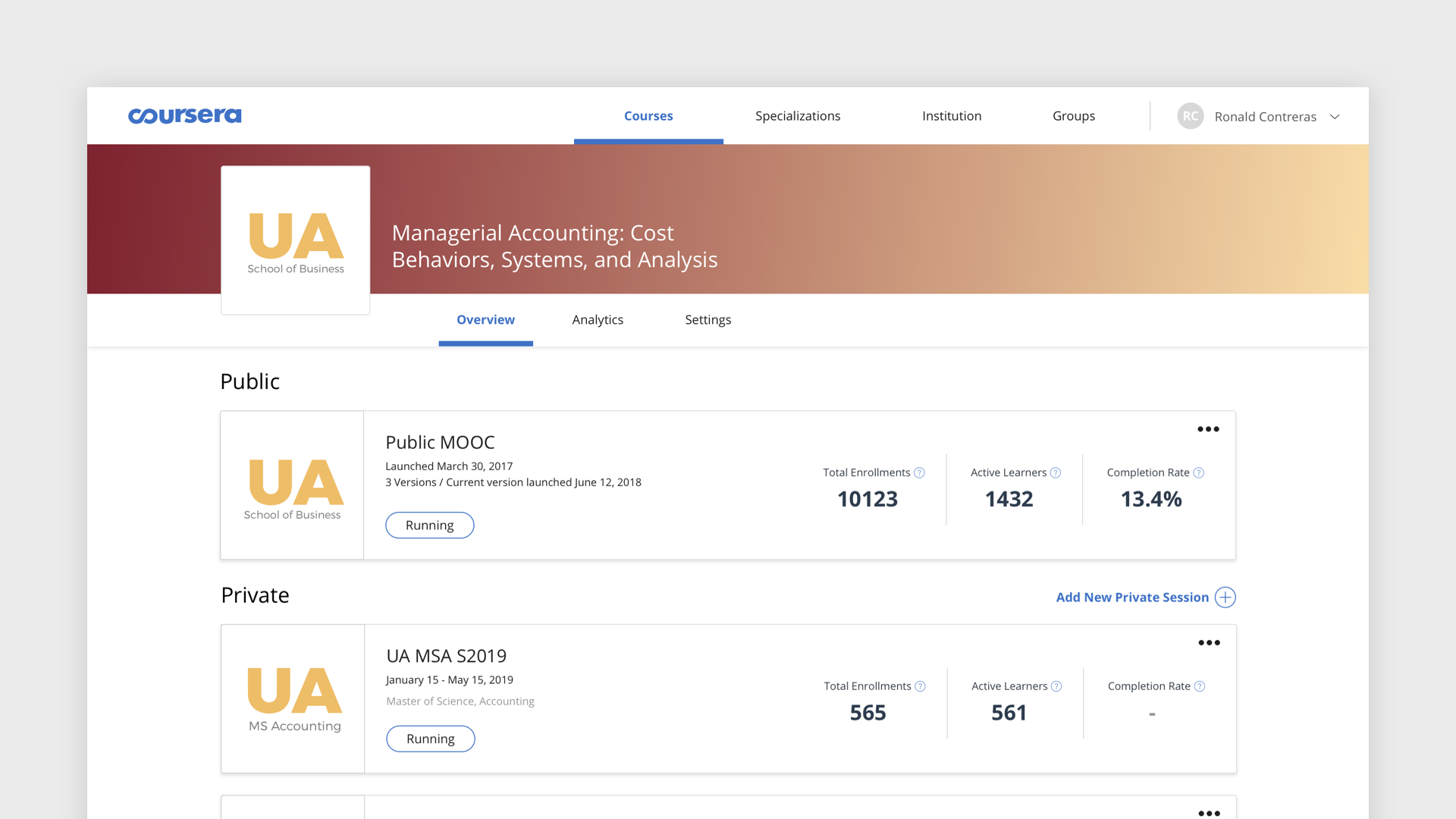Click the RC user avatar
Screen dimensions: 1456x819
(x=1191, y=116)
